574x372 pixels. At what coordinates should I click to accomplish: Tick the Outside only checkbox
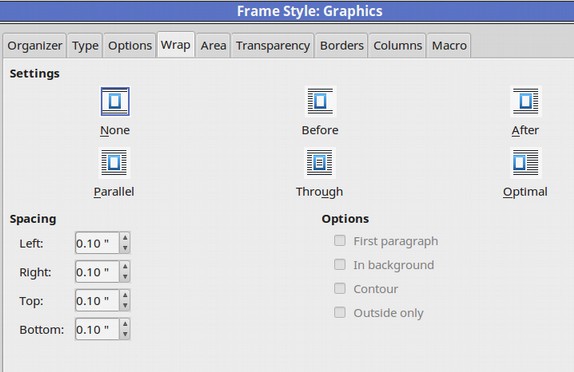(340, 312)
